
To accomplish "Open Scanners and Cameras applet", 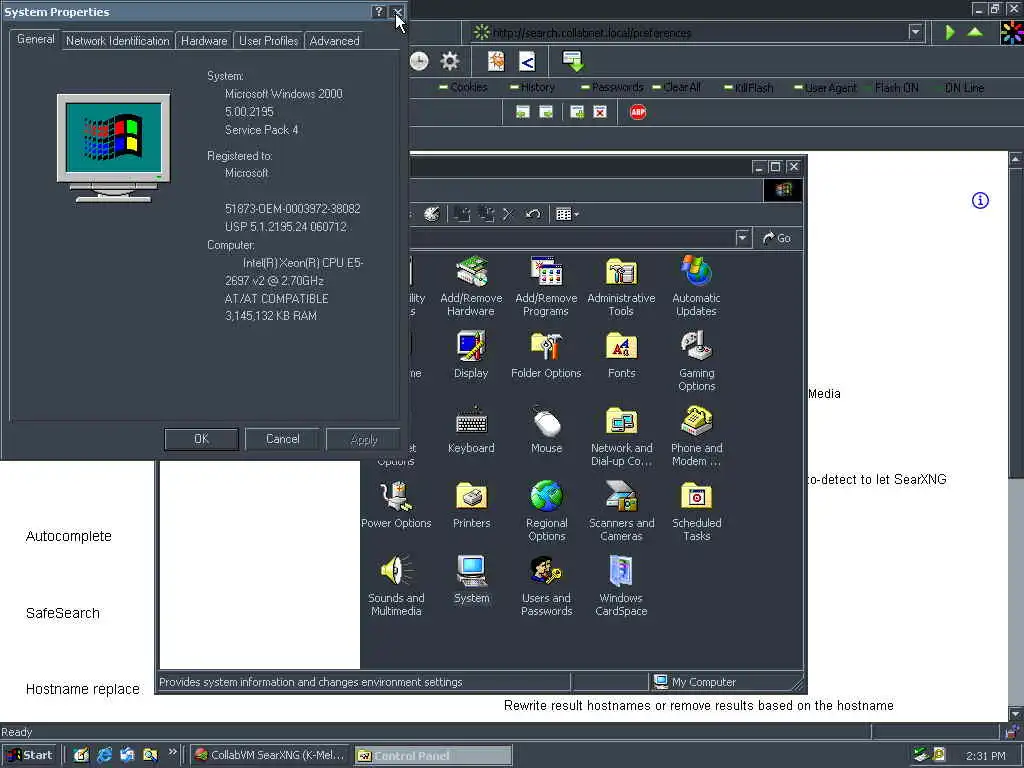I will 621,511.
